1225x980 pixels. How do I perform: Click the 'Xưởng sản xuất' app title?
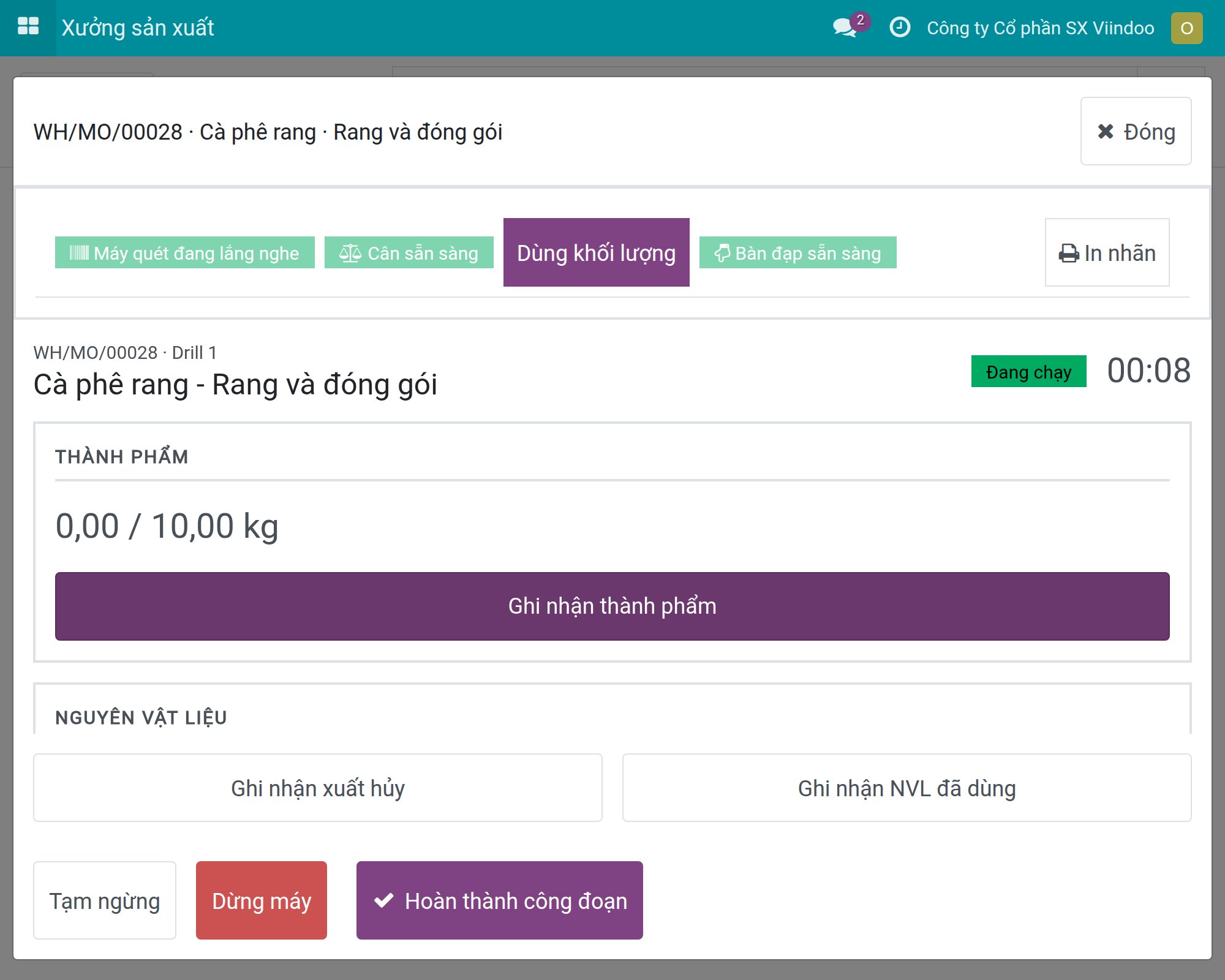[x=138, y=28]
